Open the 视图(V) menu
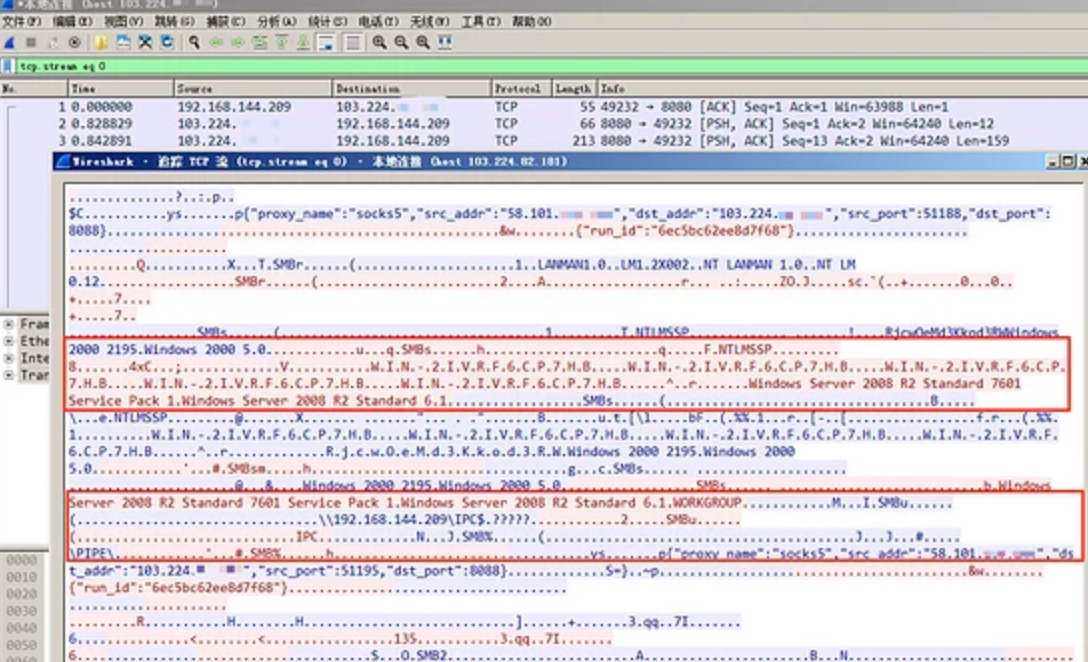Image resolution: width=1088 pixels, height=662 pixels. pos(124,22)
